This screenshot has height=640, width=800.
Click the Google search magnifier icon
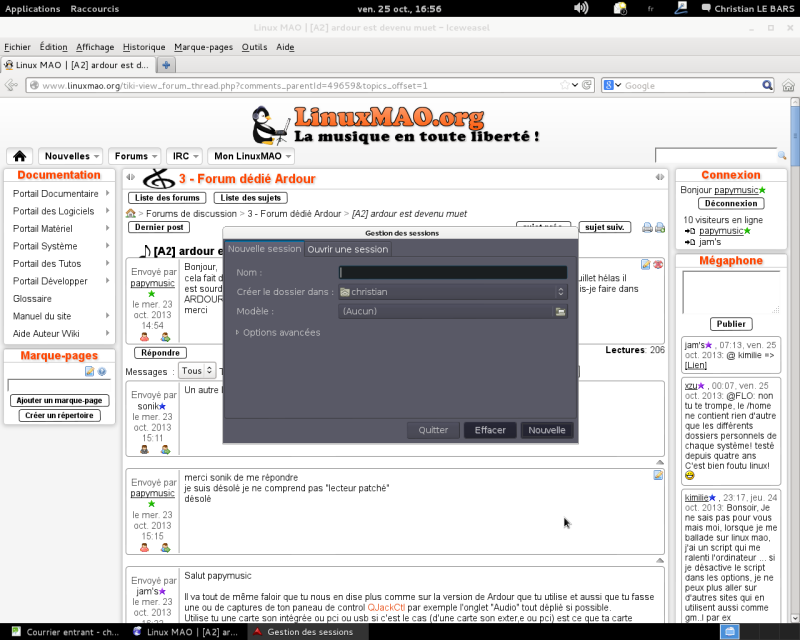click(x=767, y=85)
